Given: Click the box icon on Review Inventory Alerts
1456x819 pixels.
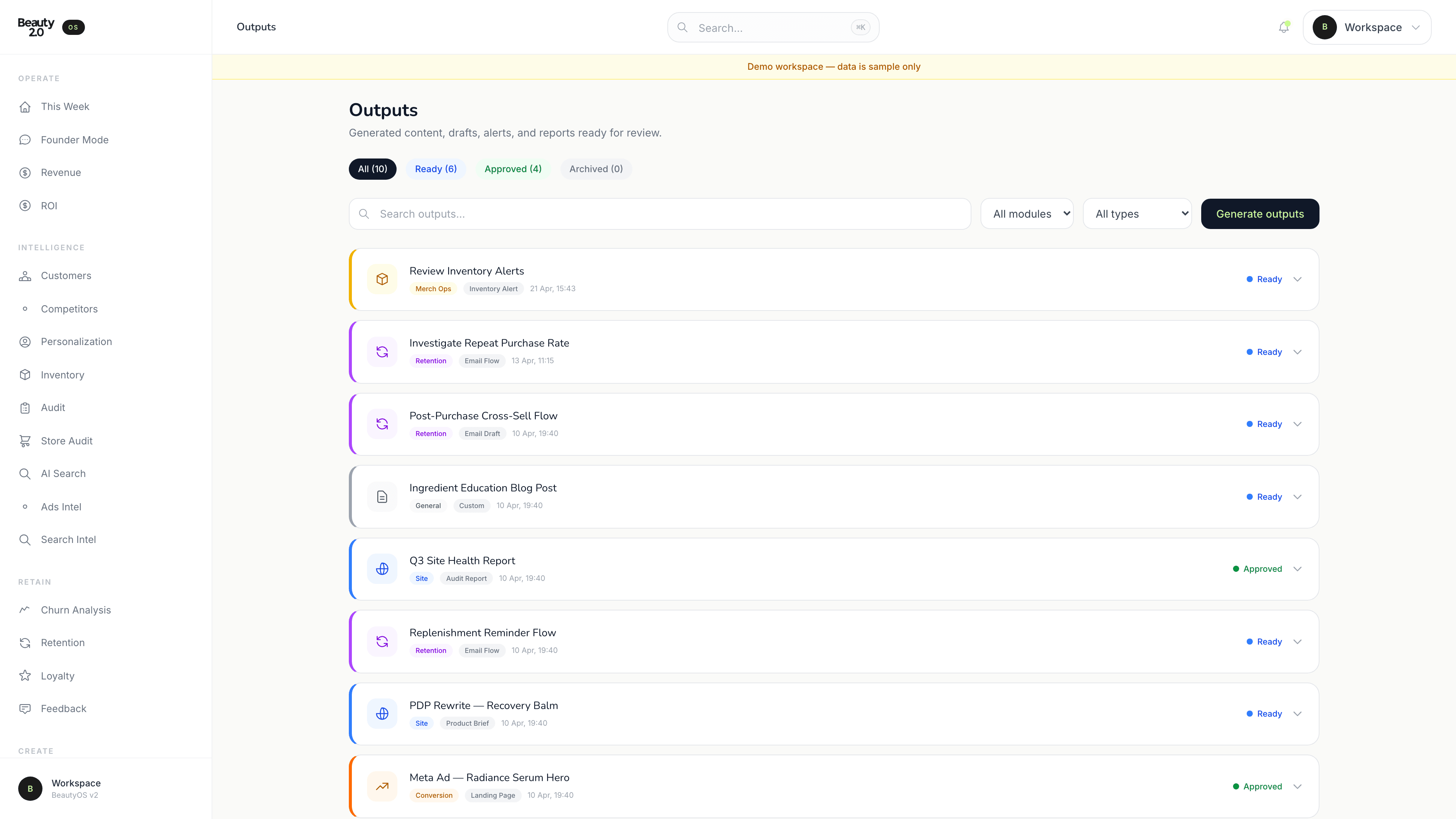Looking at the screenshot, I should click(x=382, y=279).
